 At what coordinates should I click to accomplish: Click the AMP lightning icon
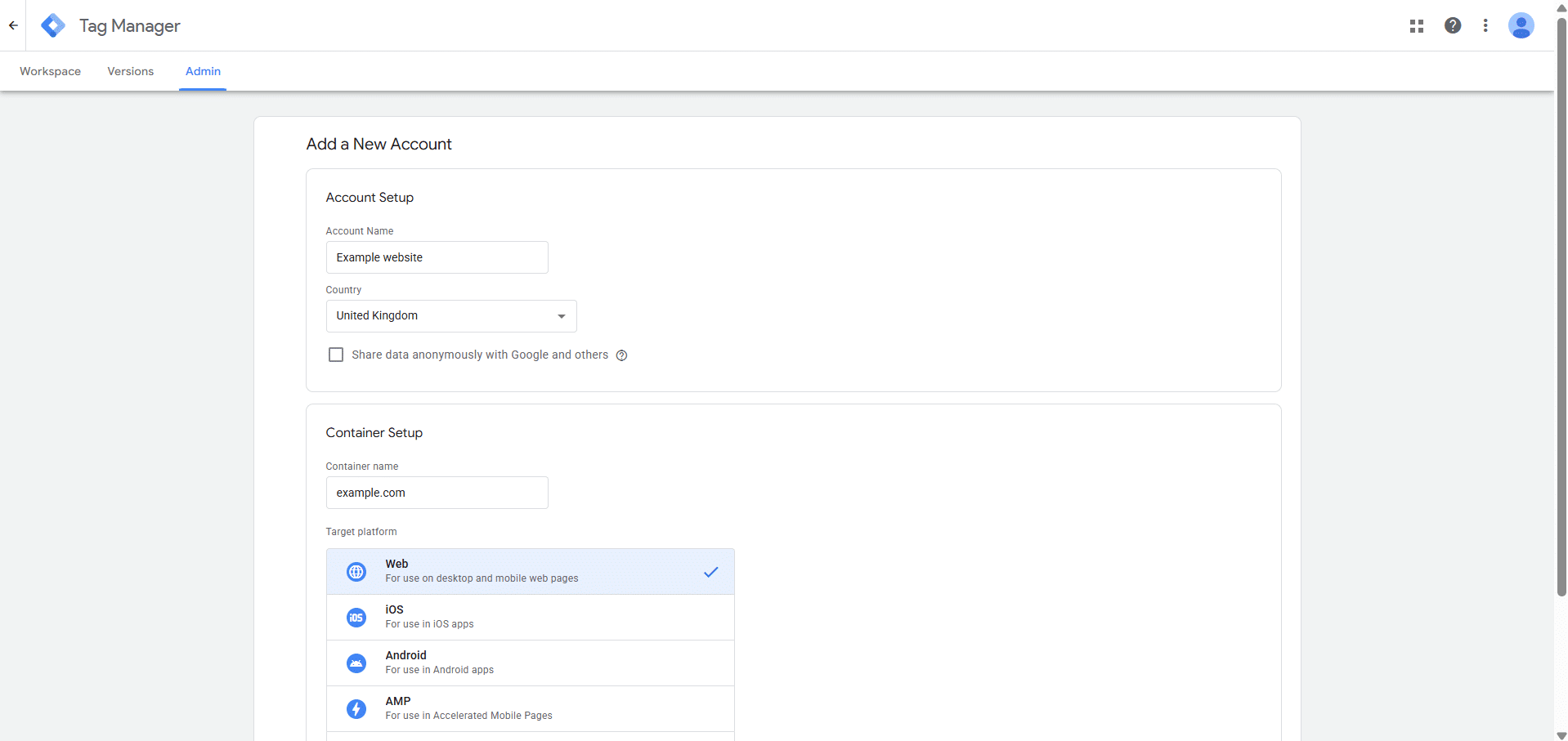click(x=356, y=708)
